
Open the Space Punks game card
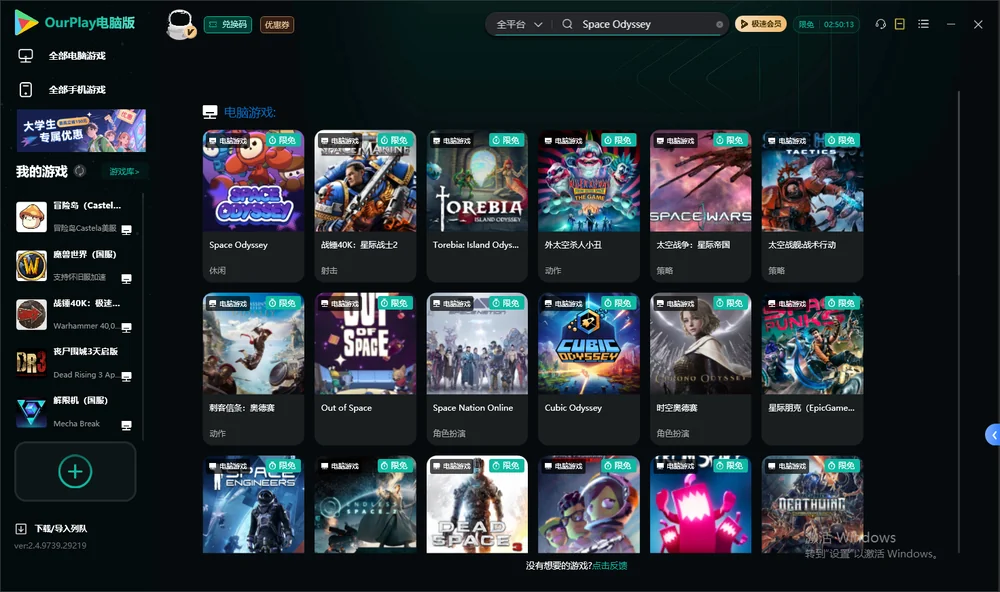click(812, 369)
